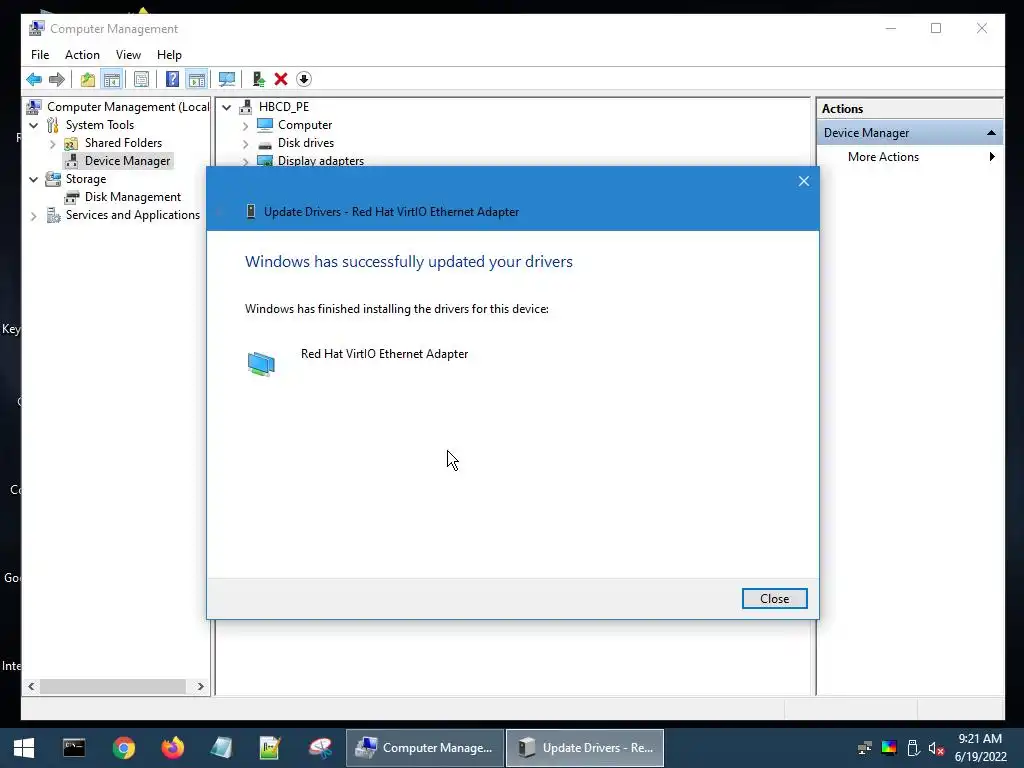Click the network adapter icon in the dialog
1024x768 pixels.
261,364
